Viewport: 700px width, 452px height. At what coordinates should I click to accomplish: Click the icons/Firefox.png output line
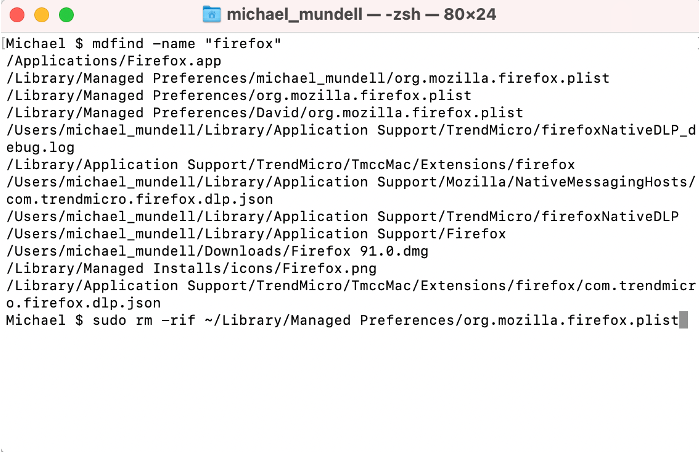(192, 269)
